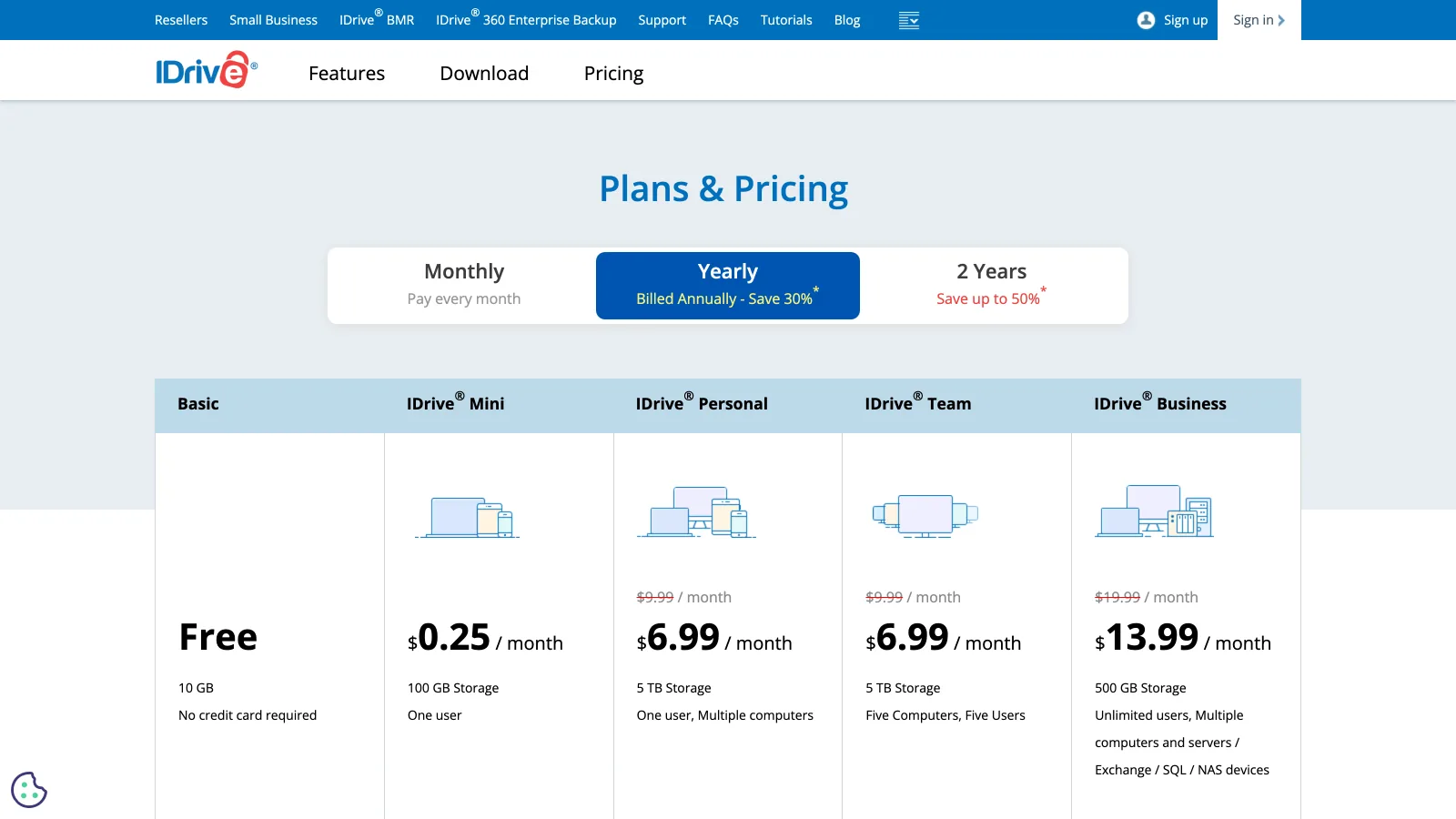Screen dimensions: 1456x819
Task: Go to Small Business page
Action: (273, 20)
